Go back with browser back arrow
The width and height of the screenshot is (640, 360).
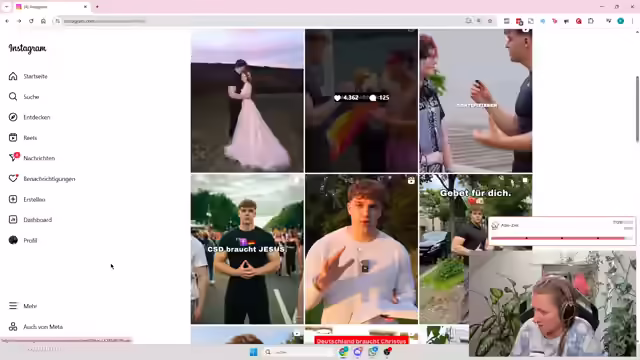click(7, 21)
